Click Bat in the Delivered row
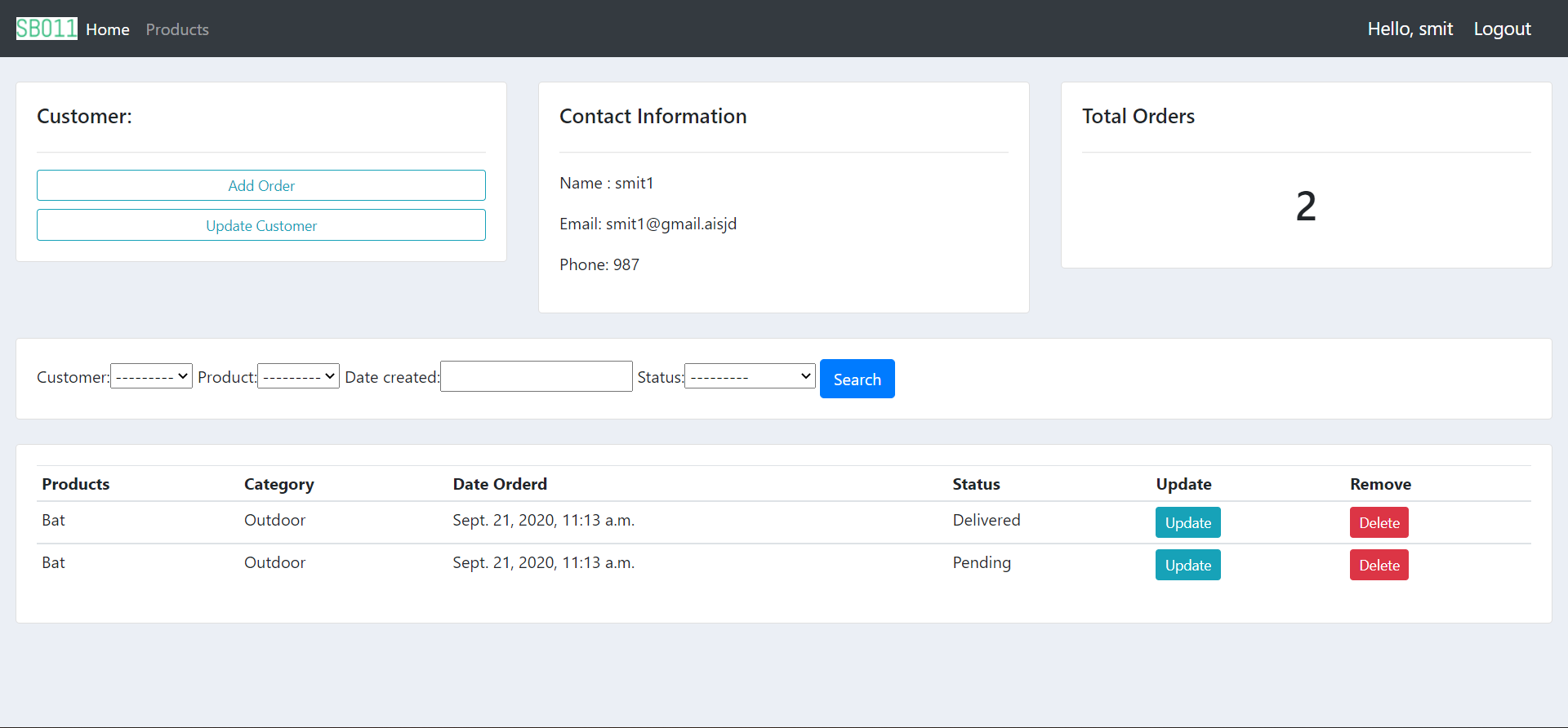Viewport: 1568px width, 728px height. [53, 520]
